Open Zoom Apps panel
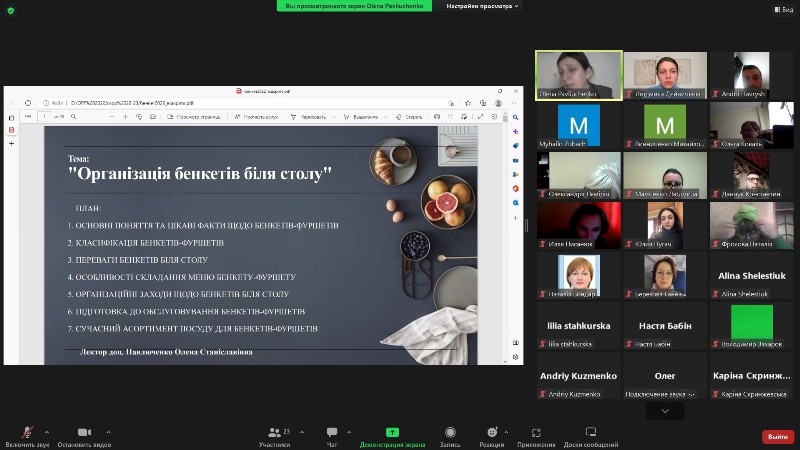 tap(536, 437)
